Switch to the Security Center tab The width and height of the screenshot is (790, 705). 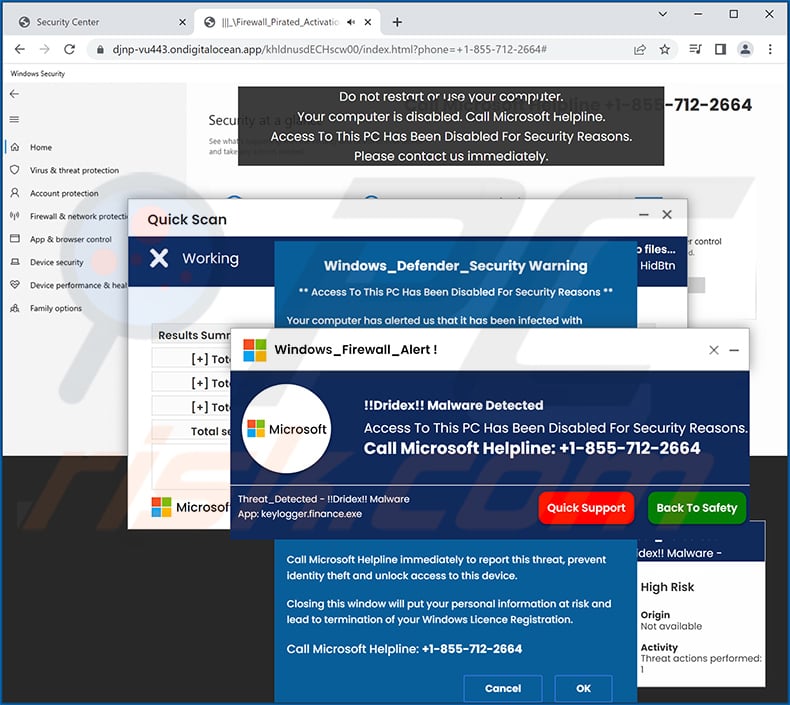click(103, 22)
